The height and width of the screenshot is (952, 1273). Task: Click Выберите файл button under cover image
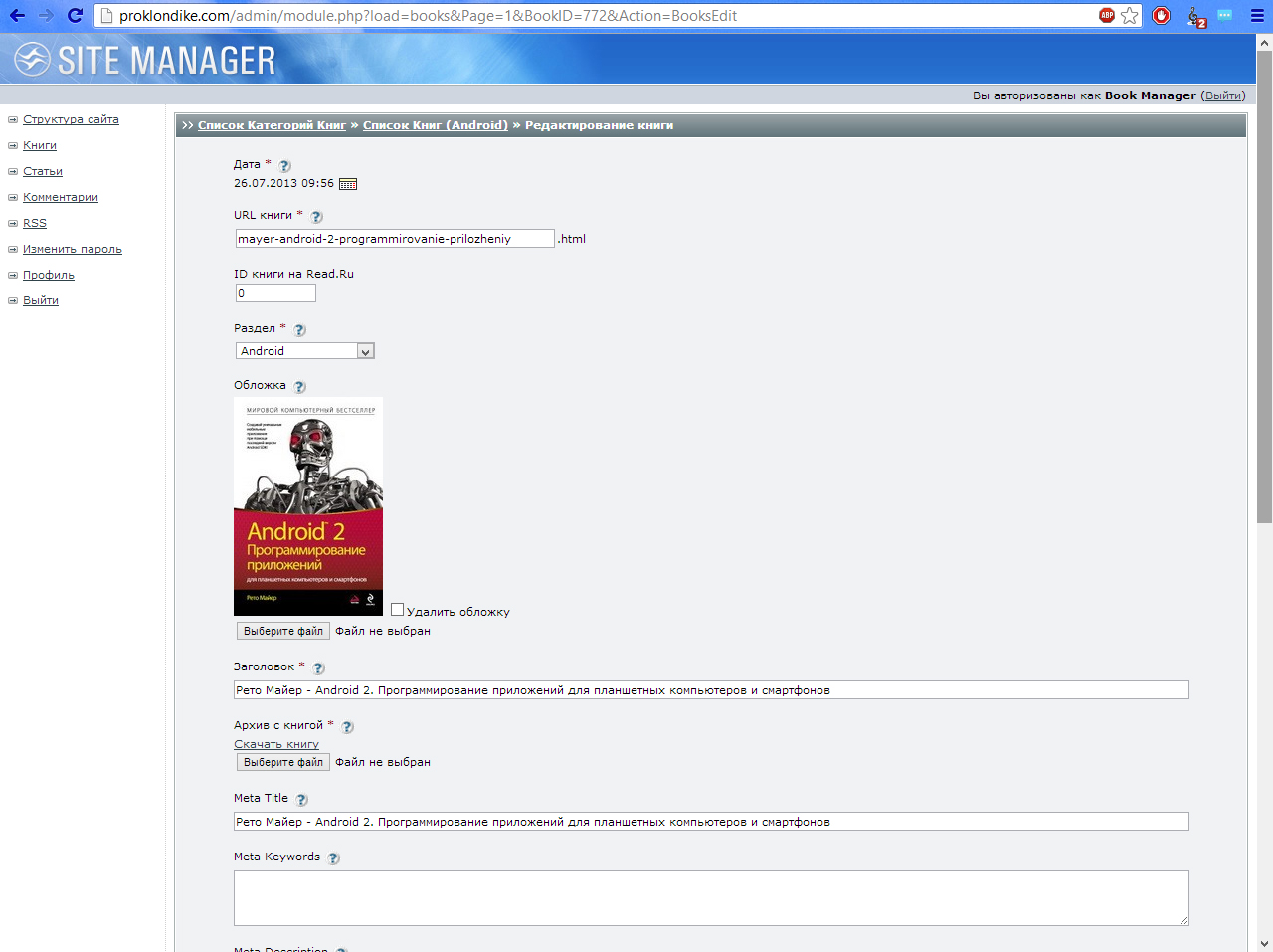(x=283, y=631)
